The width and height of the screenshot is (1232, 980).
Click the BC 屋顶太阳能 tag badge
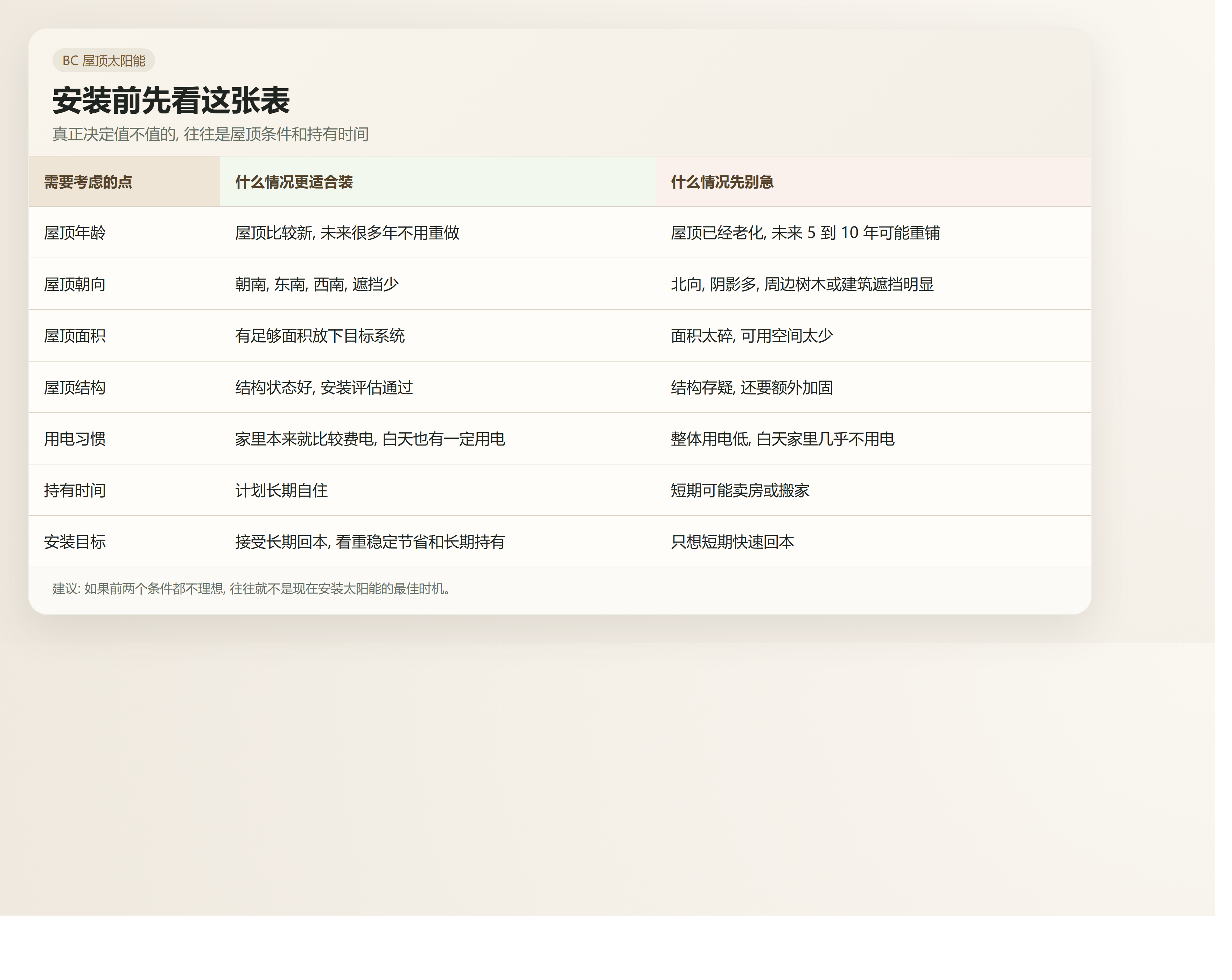[104, 61]
